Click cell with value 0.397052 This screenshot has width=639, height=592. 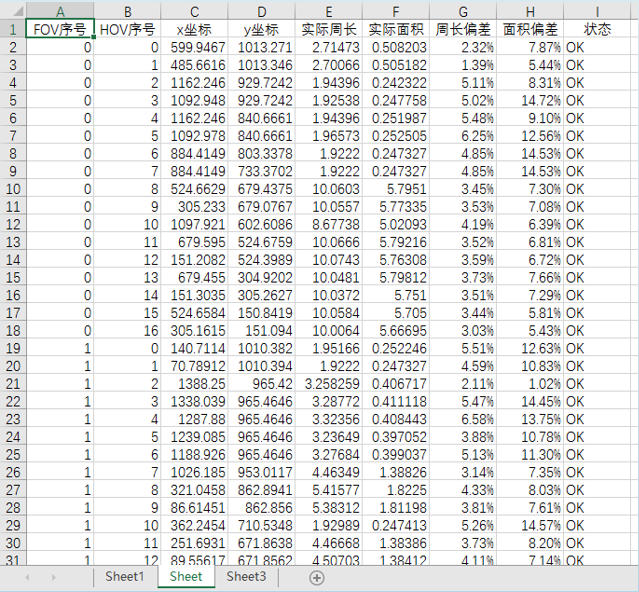click(396, 437)
